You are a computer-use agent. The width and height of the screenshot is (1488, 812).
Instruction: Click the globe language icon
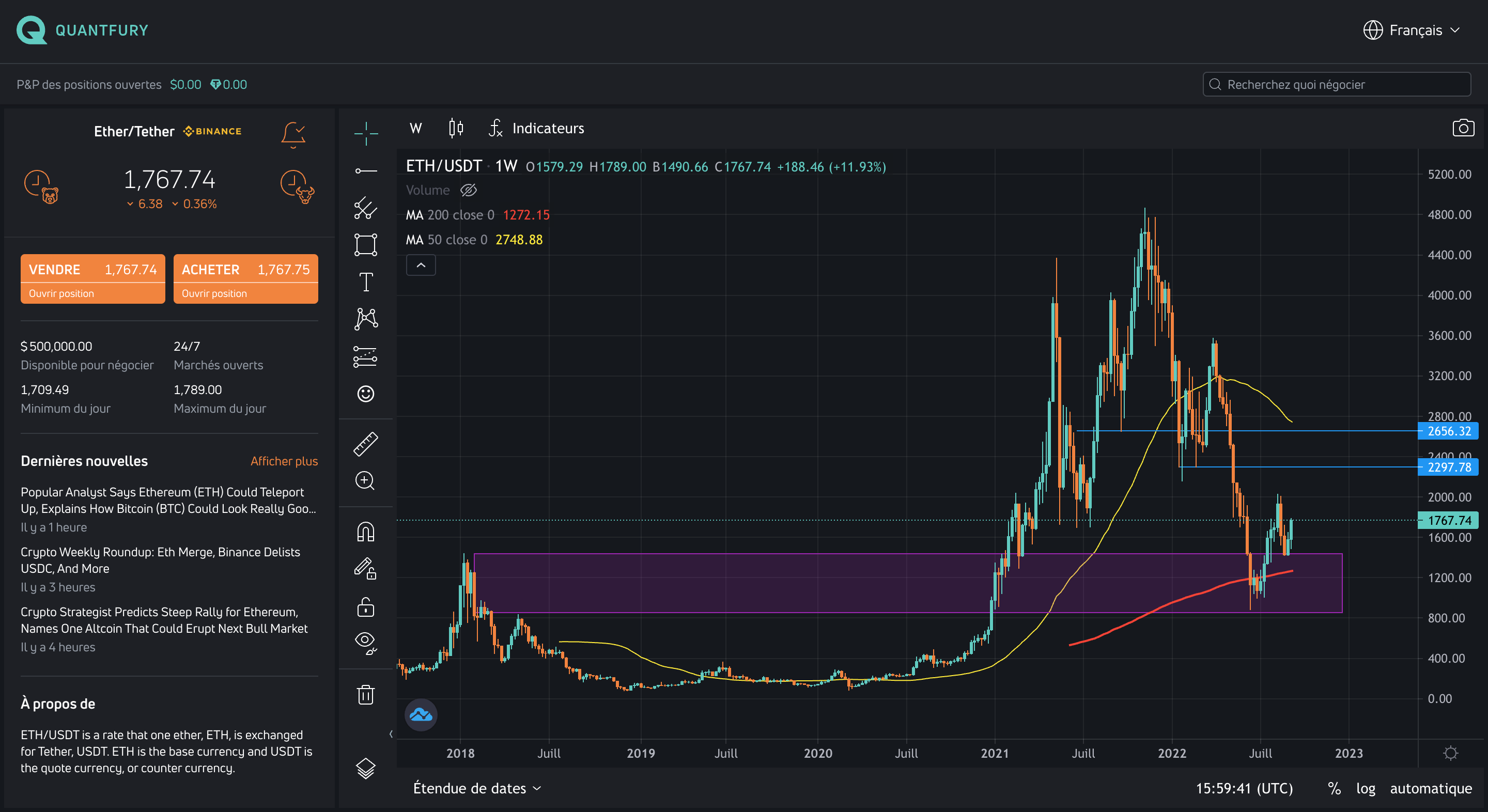(x=1372, y=30)
